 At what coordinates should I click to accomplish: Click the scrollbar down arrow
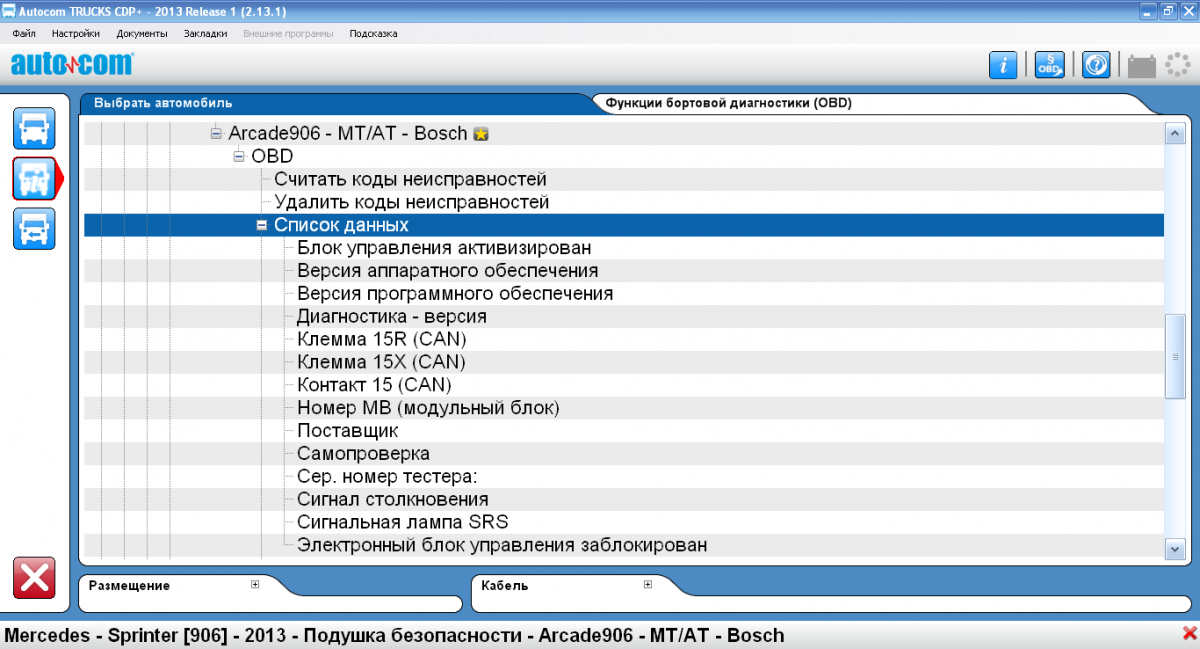tap(1175, 547)
